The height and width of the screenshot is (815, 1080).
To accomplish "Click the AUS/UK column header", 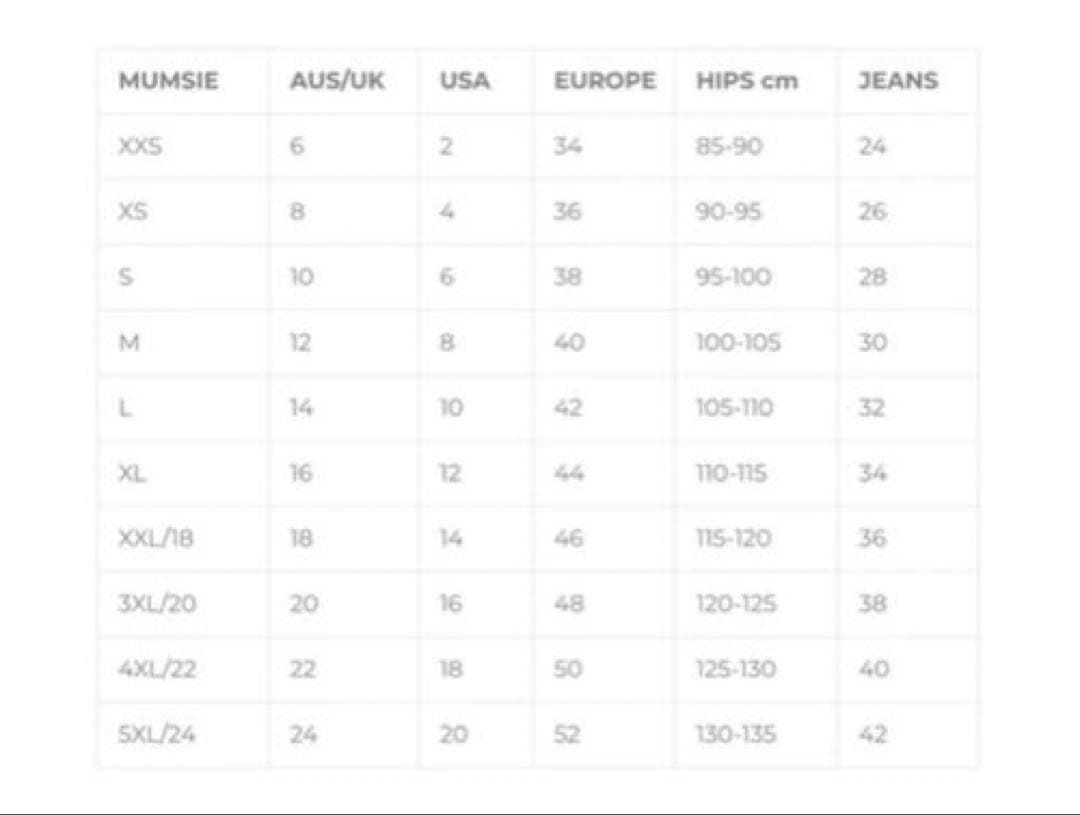I will 336,82.
